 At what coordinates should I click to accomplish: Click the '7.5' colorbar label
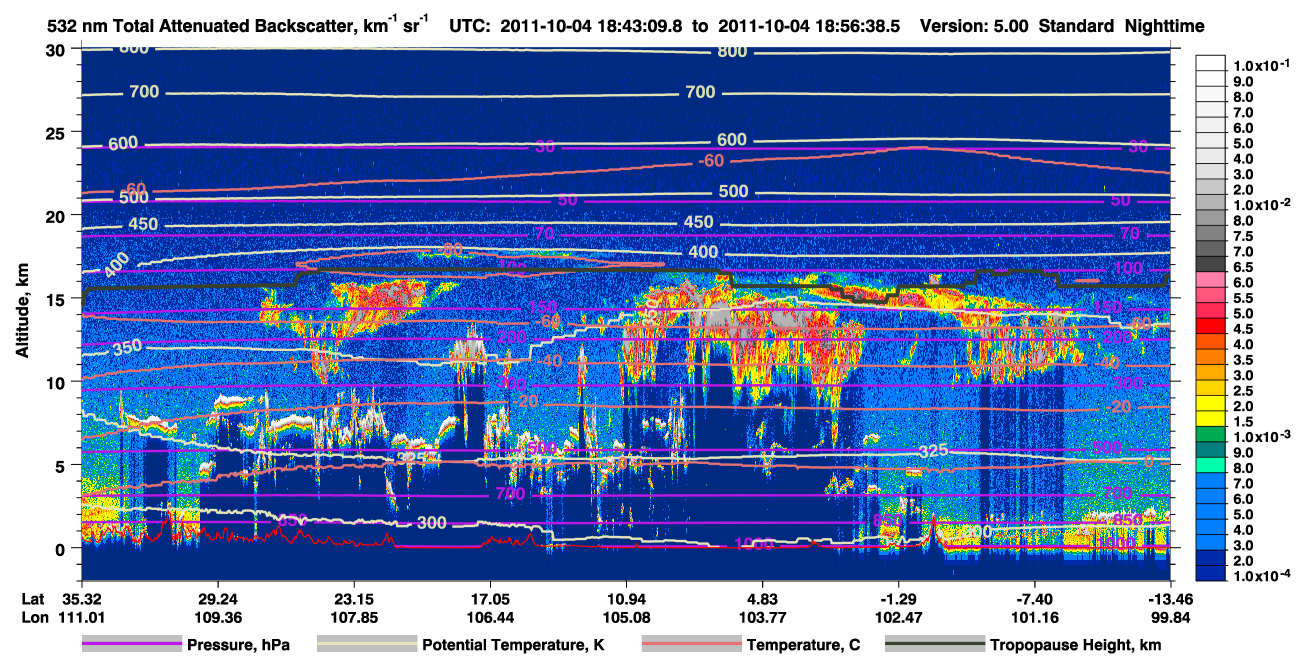tap(1243, 235)
